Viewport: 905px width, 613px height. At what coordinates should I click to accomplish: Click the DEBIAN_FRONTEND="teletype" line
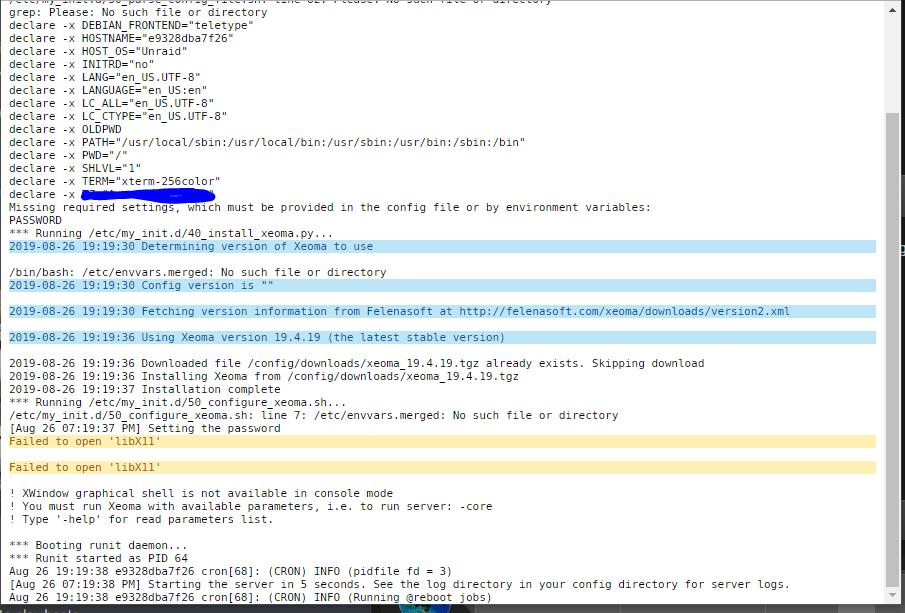click(x=131, y=25)
